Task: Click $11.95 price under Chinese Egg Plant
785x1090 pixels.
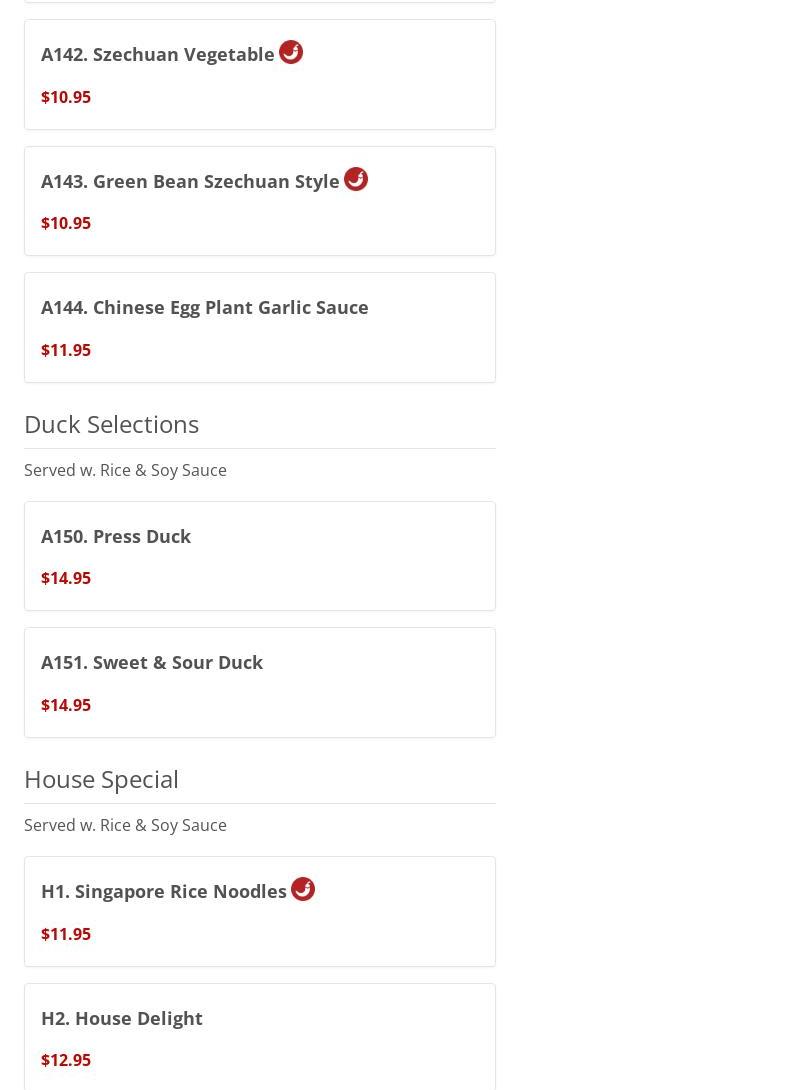Action: (x=66, y=351)
